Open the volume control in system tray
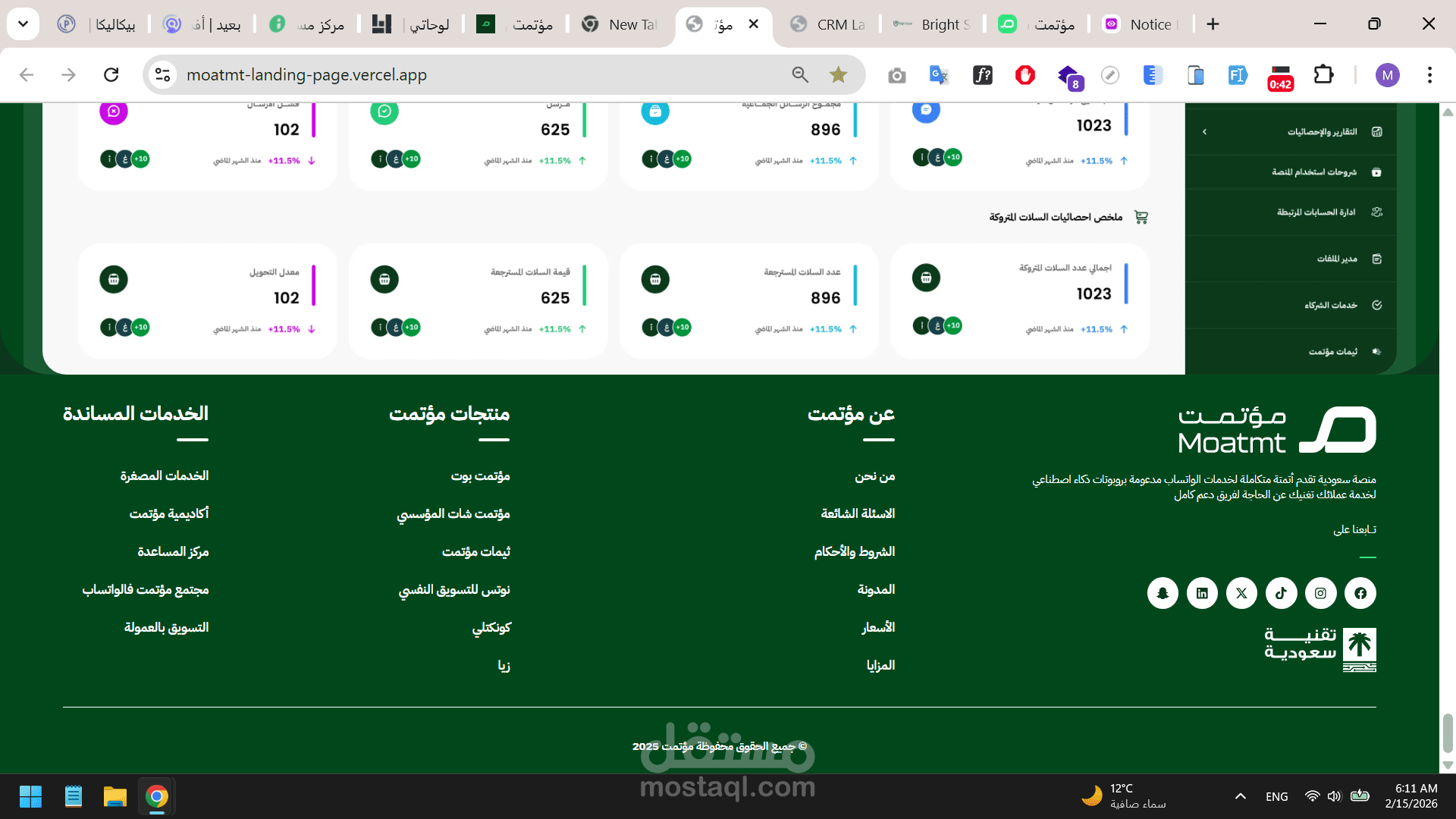The image size is (1456, 819). (x=1334, y=796)
